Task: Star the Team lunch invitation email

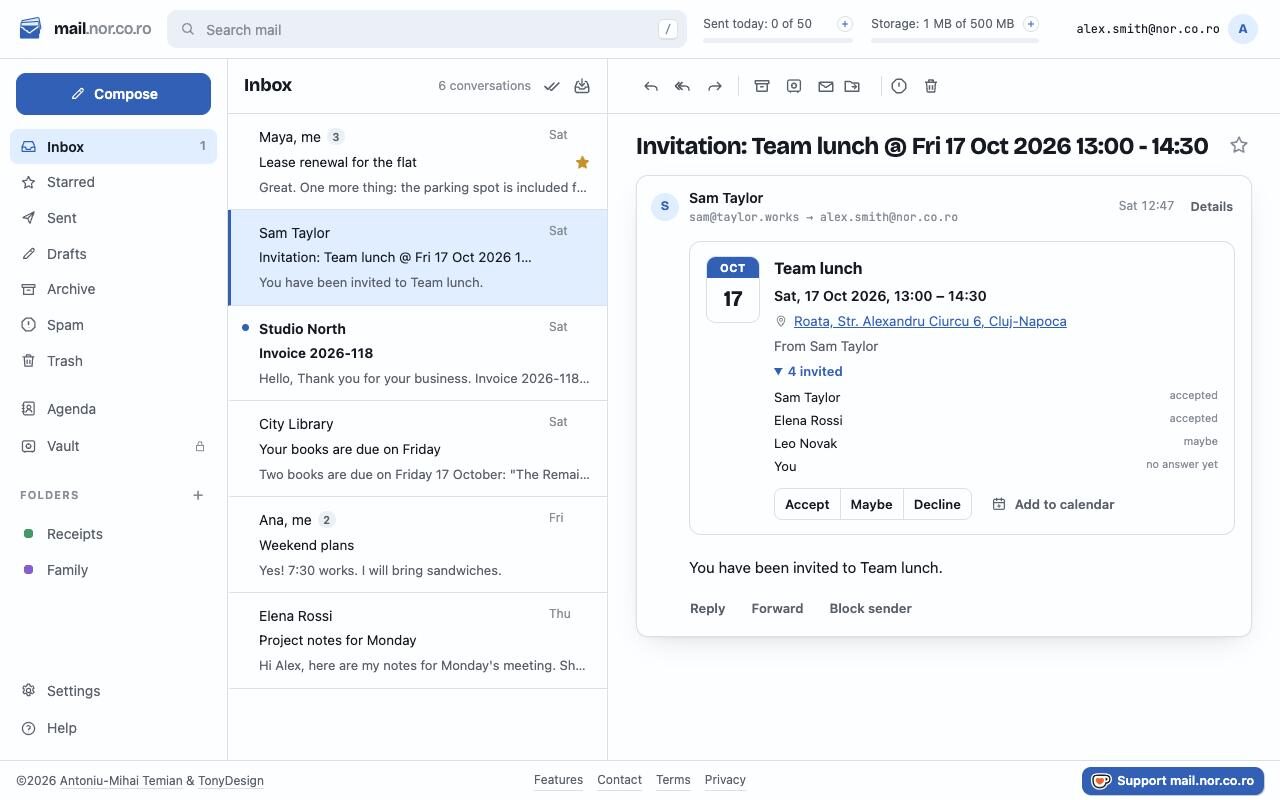Action: (1239, 146)
